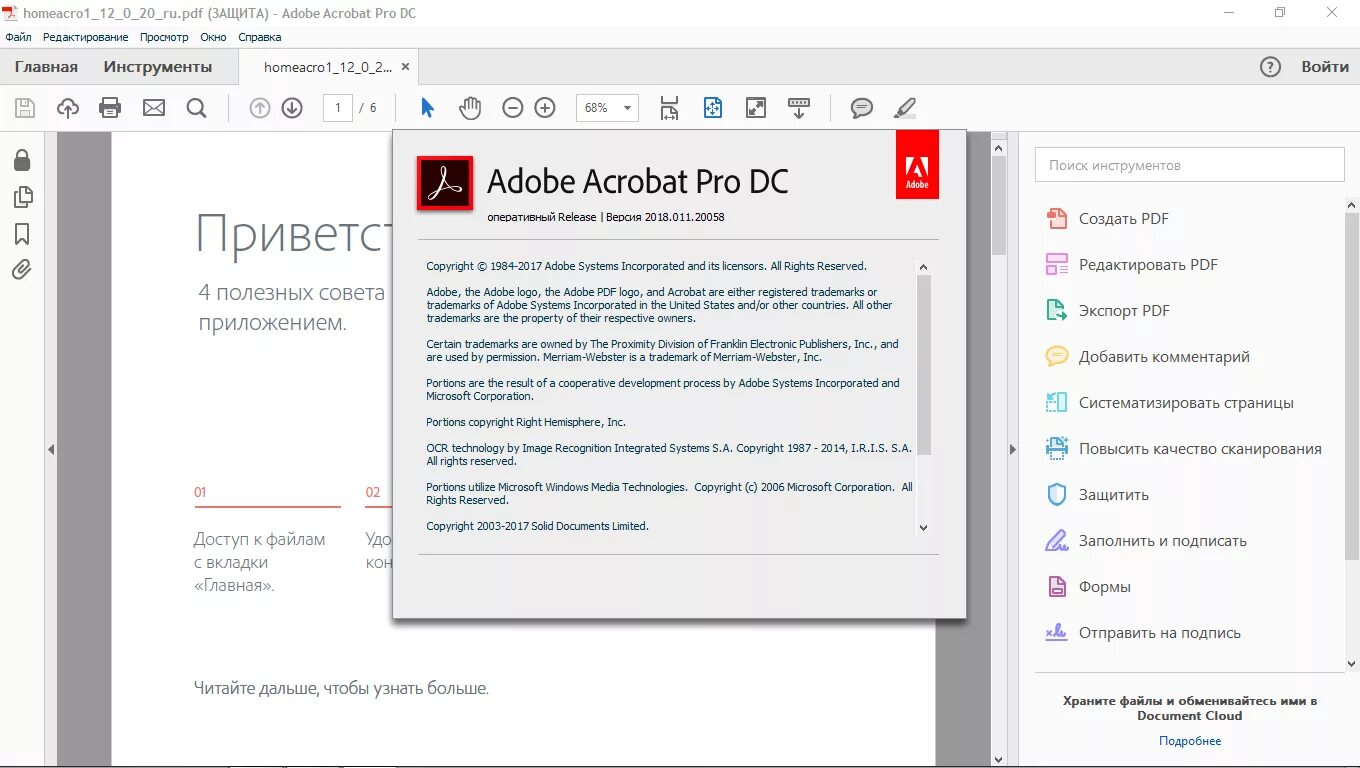This screenshot has width=1360, height=768.
Task: Click Acrobat logo in About dialog
Action: point(445,183)
